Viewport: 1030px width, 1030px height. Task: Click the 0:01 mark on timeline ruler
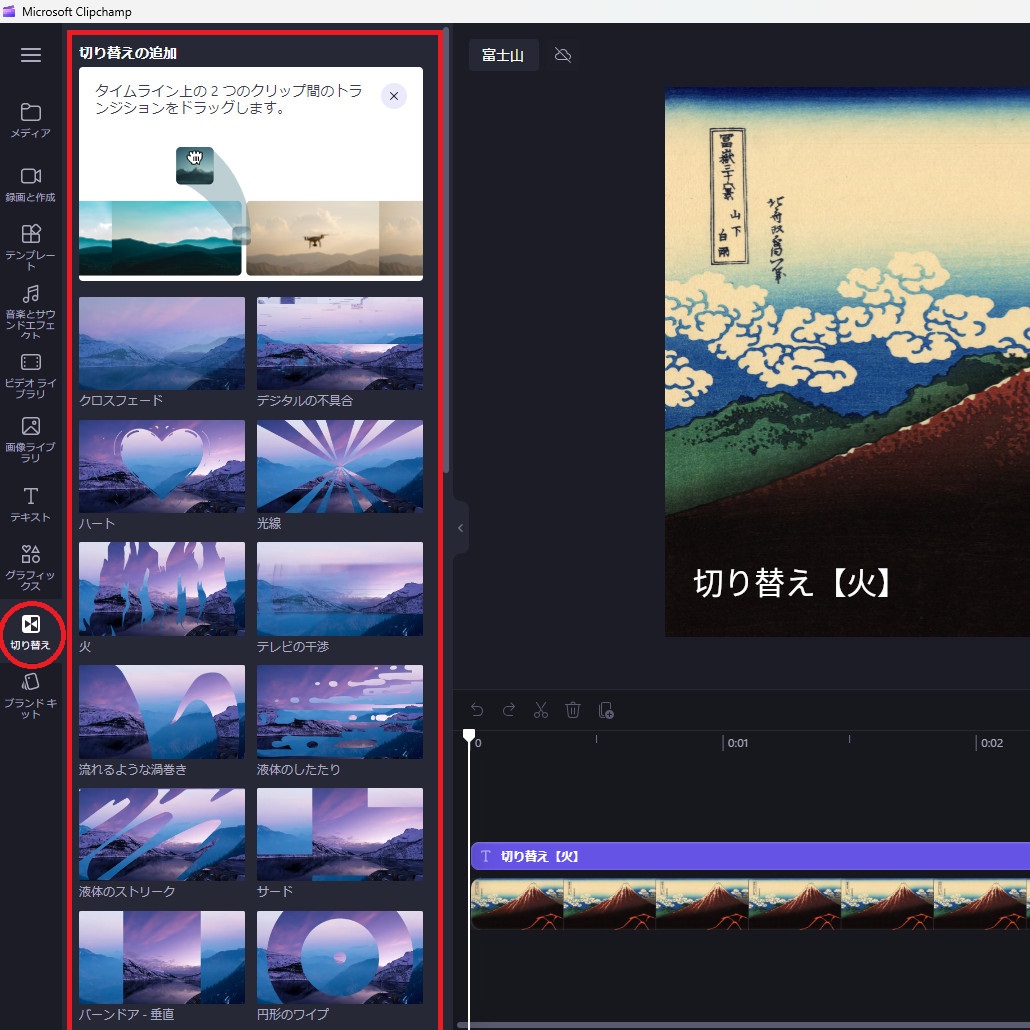(737, 743)
